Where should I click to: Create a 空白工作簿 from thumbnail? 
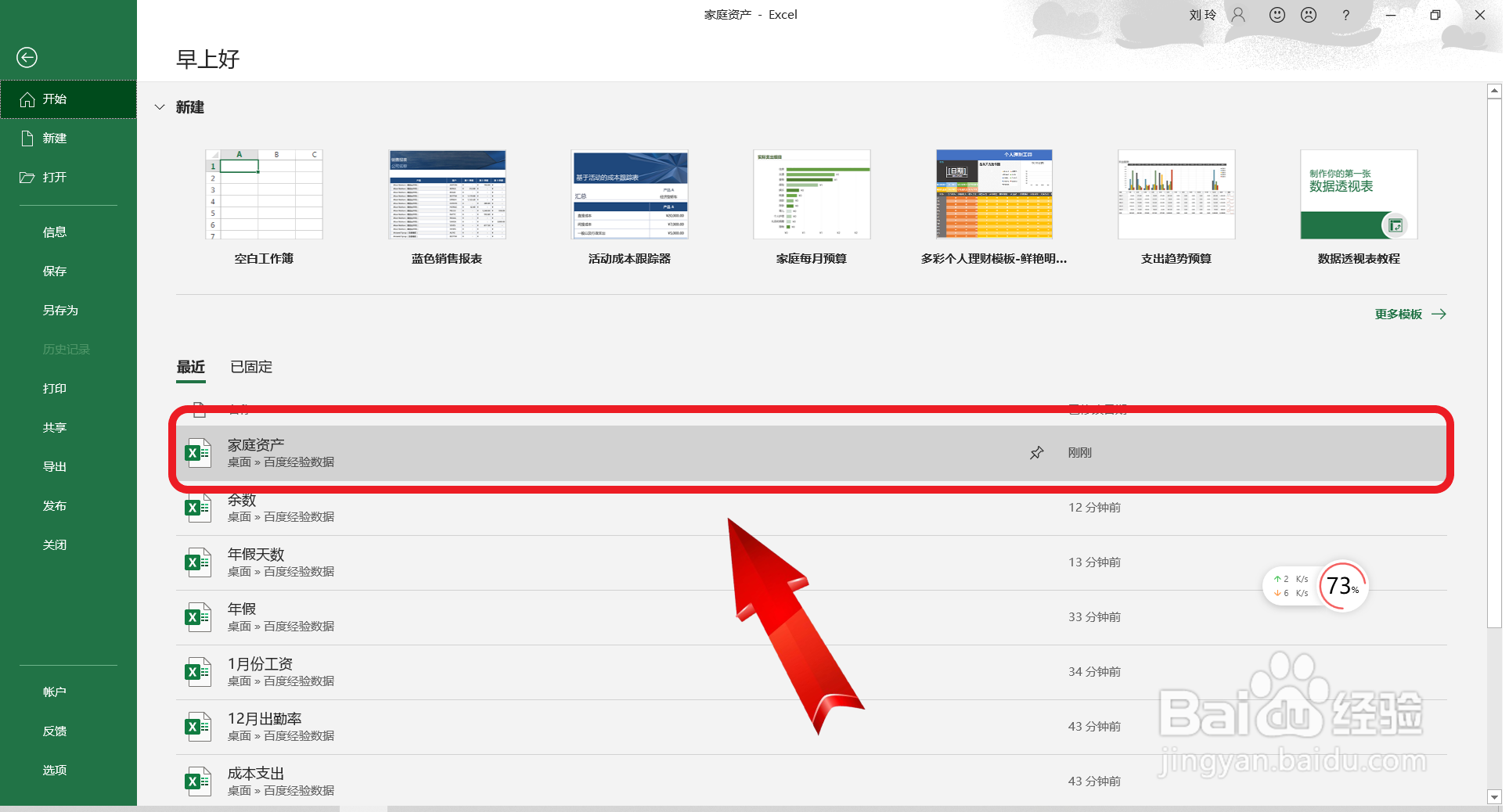coord(264,195)
